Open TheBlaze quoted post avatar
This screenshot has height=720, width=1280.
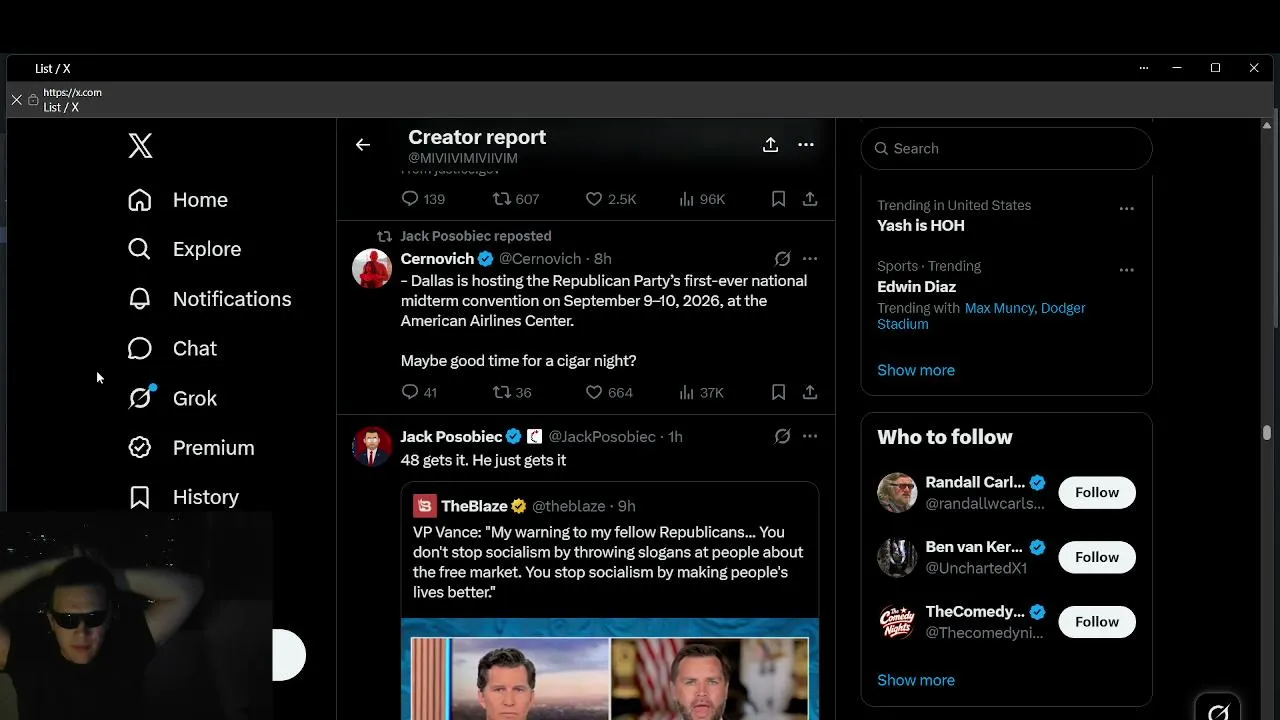click(424, 506)
